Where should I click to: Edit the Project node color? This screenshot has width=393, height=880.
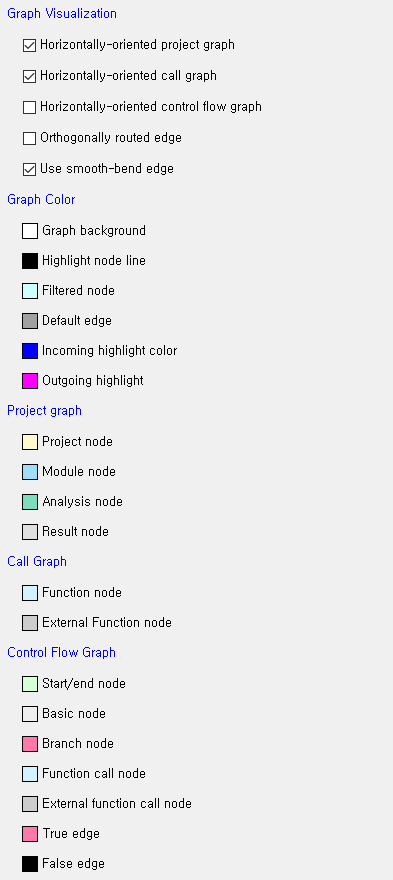coord(30,442)
